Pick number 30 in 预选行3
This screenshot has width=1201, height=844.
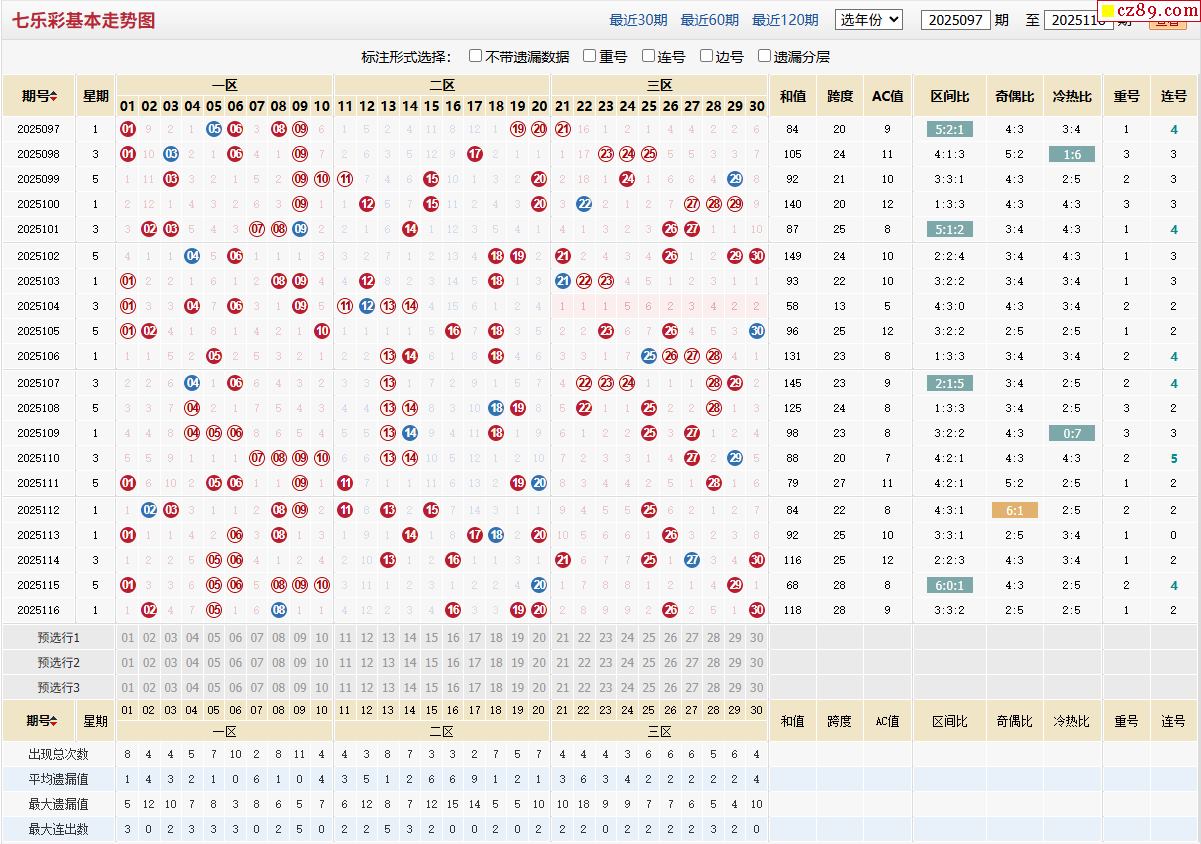coord(756,688)
